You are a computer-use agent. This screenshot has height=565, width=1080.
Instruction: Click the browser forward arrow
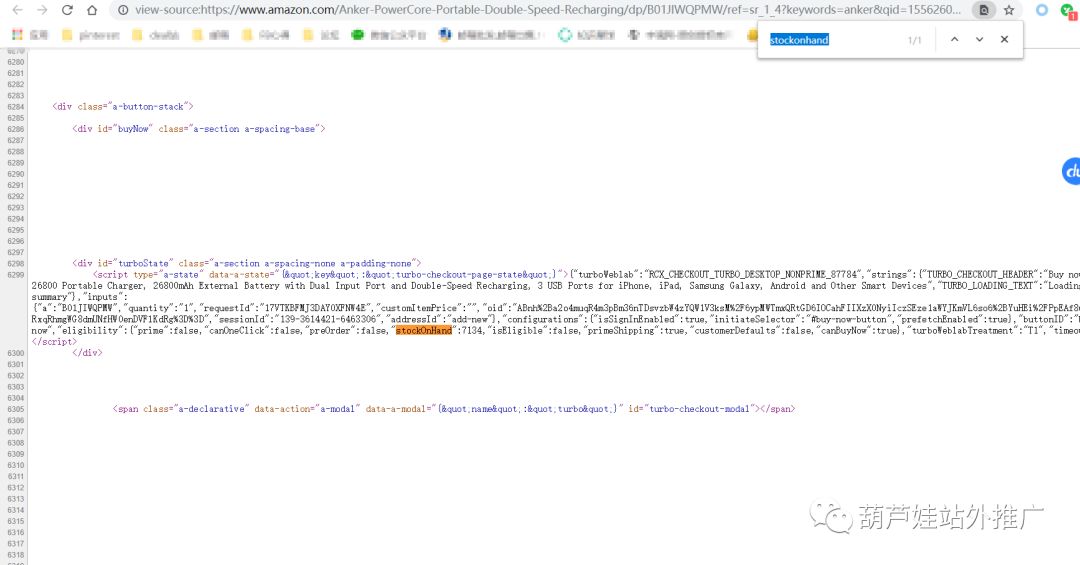pos(42,10)
